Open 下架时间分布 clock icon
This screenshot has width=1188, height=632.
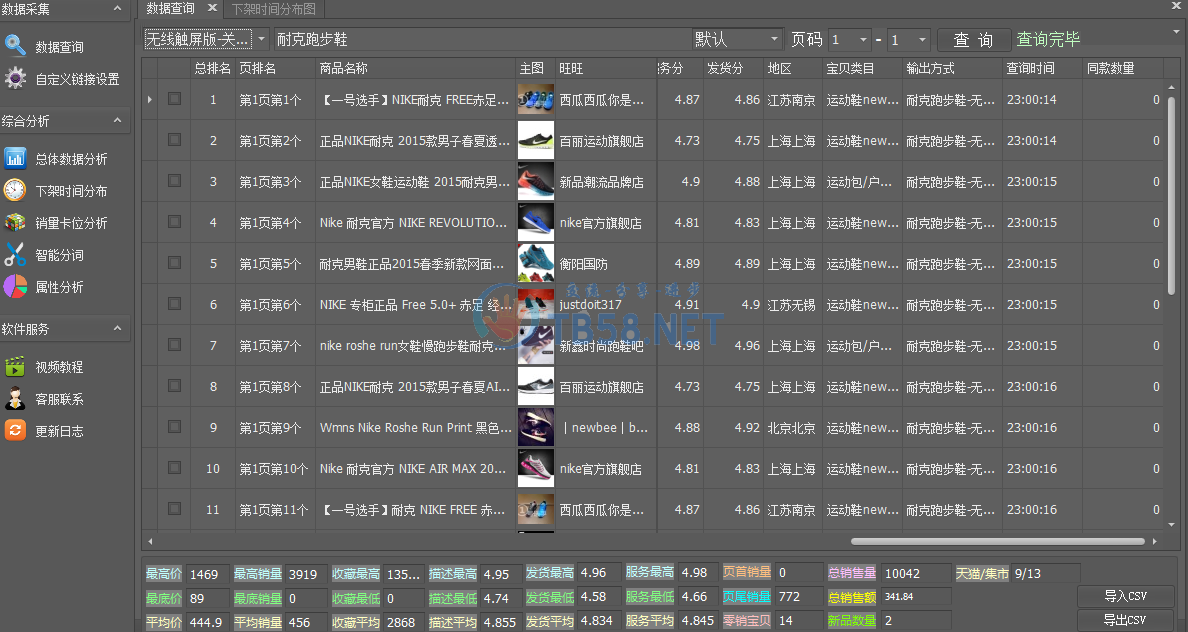pos(15,190)
